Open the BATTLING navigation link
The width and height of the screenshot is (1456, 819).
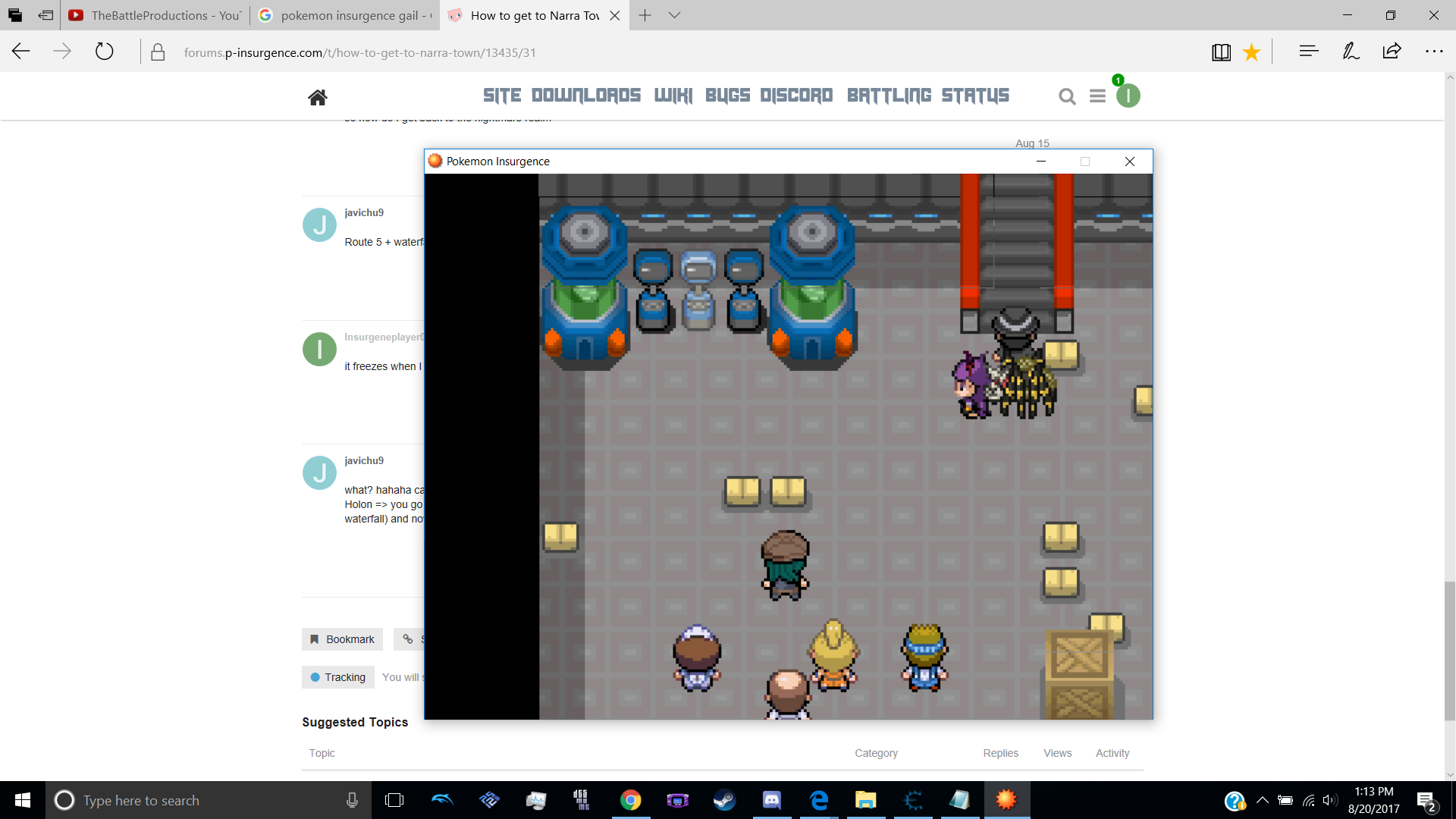[x=890, y=96]
